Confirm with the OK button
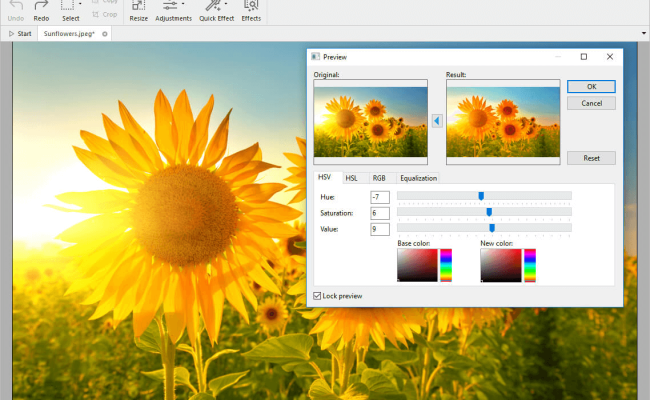Viewport: 650px width, 400px height. [x=591, y=87]
